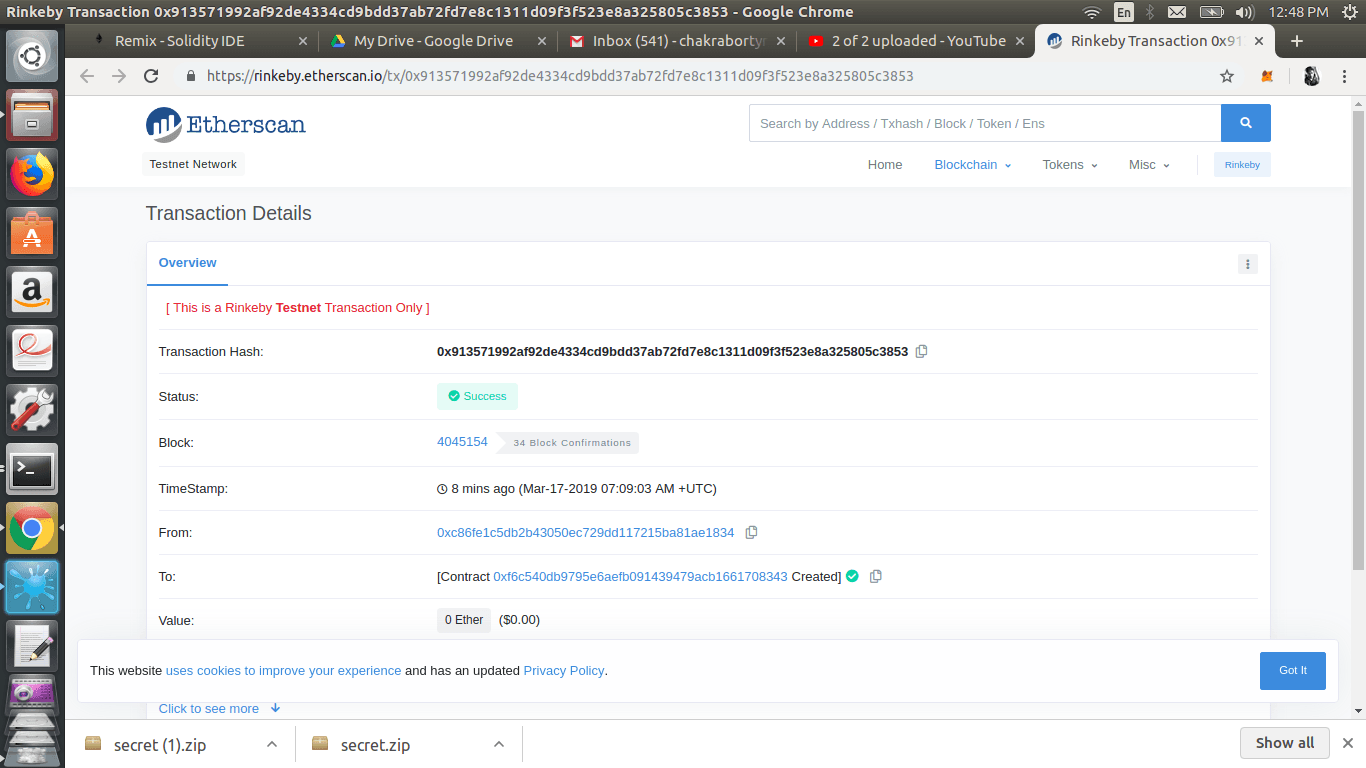Open the Chrome profile avatar
The image size is (1366, 768).
(x=1312, y=76)
